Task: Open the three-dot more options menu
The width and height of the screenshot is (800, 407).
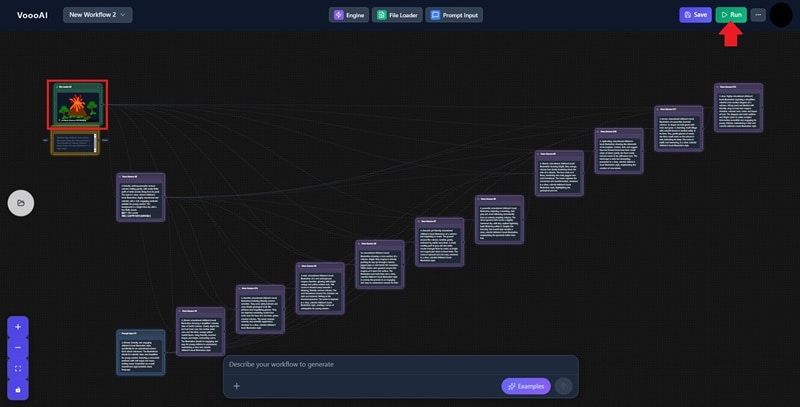Action: coord(758,15)
